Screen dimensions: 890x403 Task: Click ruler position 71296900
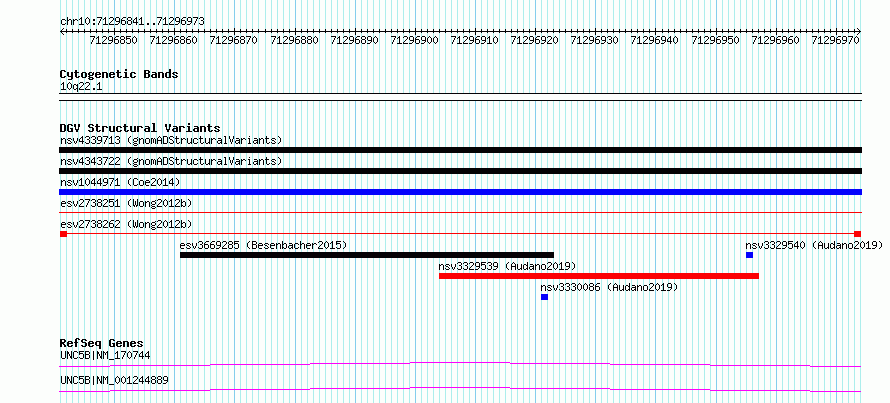(x=415, y=40)
